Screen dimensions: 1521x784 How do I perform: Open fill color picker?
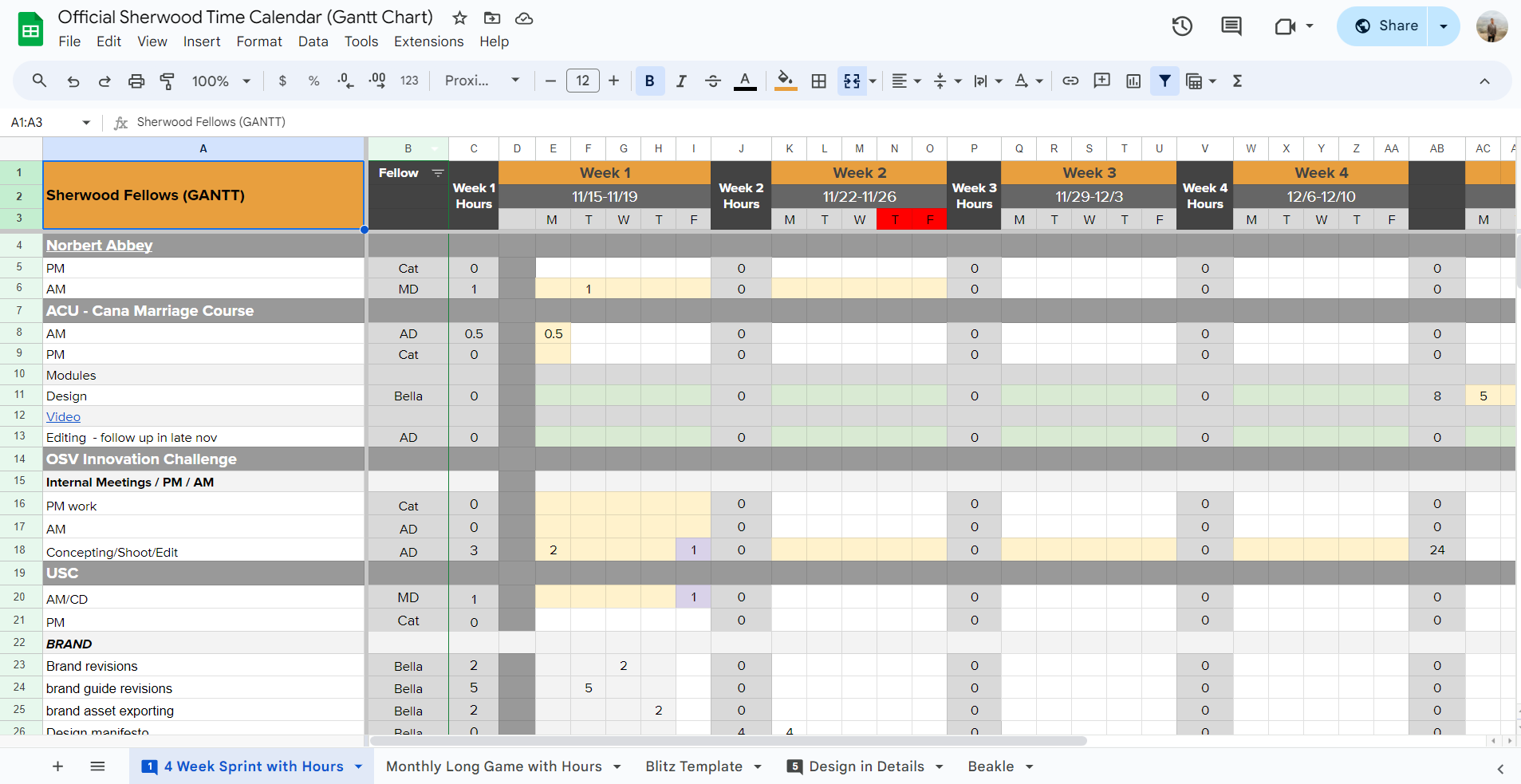786,81
